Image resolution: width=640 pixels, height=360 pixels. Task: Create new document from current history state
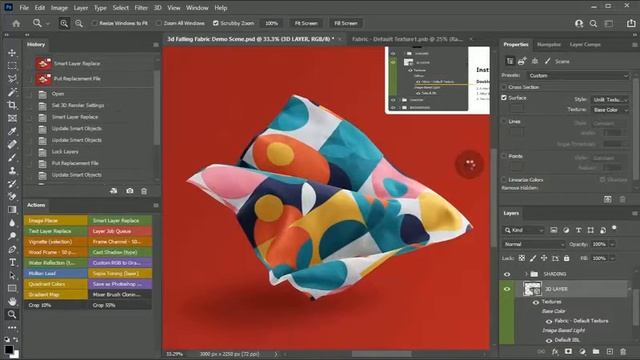click(114, 191)
